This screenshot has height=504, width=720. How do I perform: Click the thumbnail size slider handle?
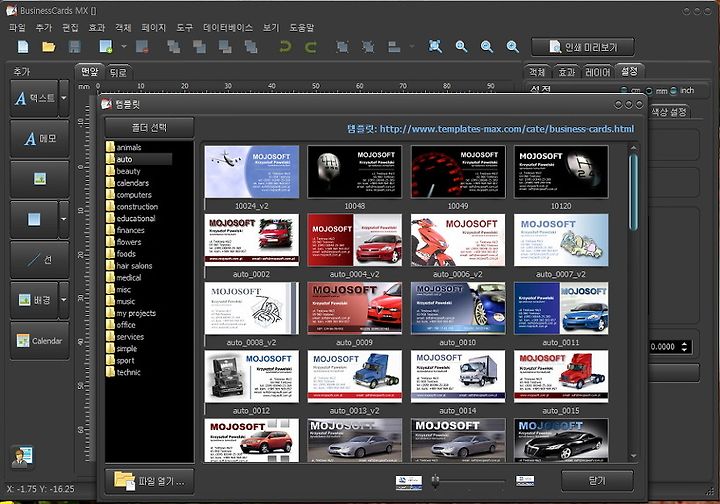point(435,481)
